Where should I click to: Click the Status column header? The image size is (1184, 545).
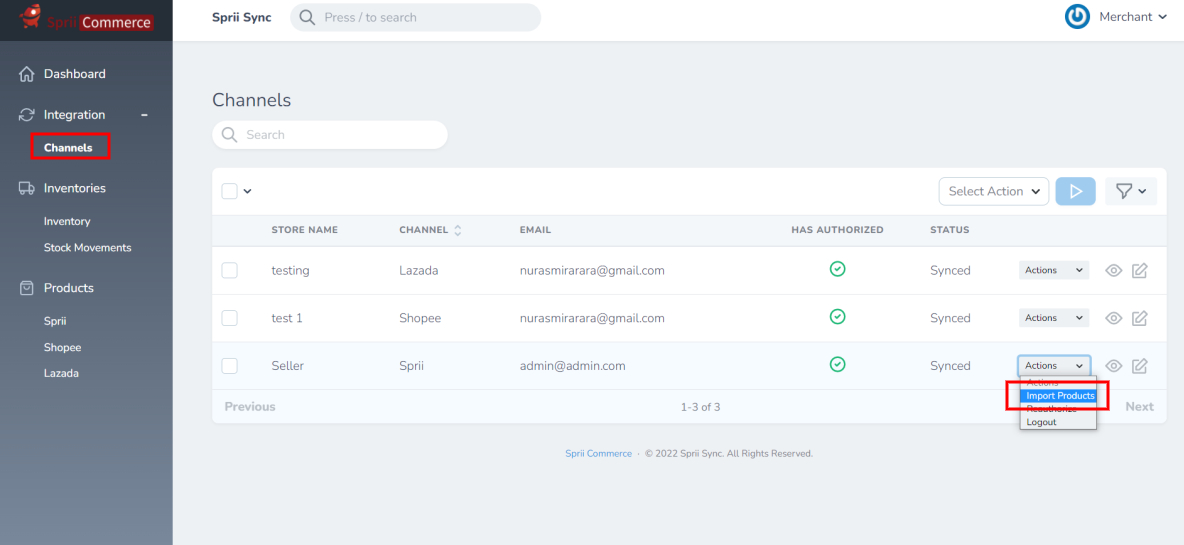coord(949,229)
